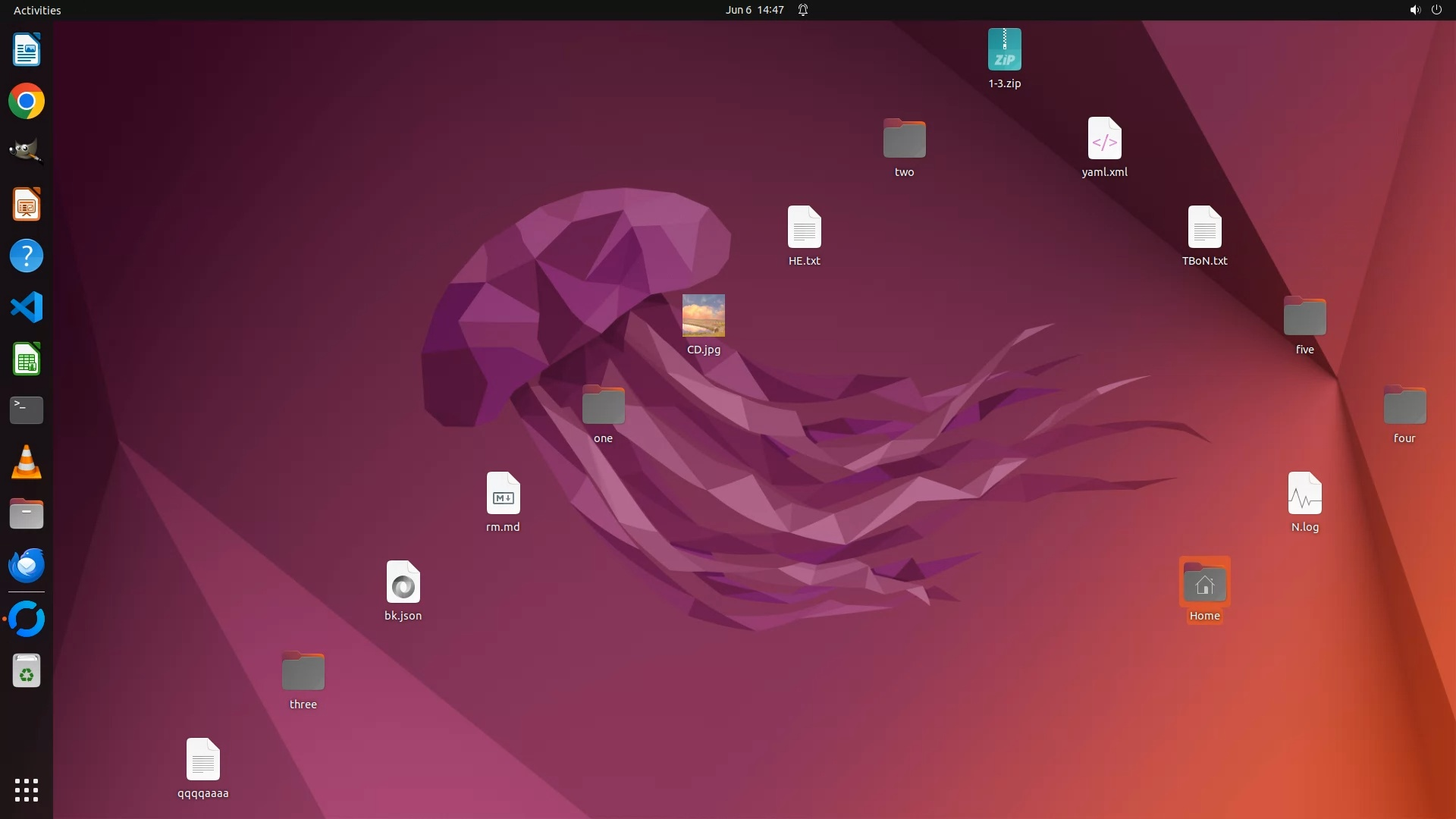Open LibreOffice Calc spreadsheet app

27,359
